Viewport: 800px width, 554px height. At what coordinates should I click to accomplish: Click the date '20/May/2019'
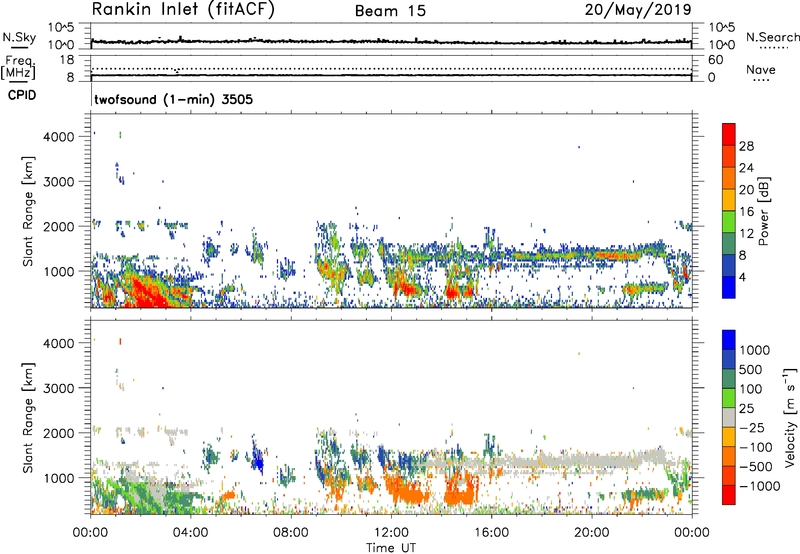(638, 10)
